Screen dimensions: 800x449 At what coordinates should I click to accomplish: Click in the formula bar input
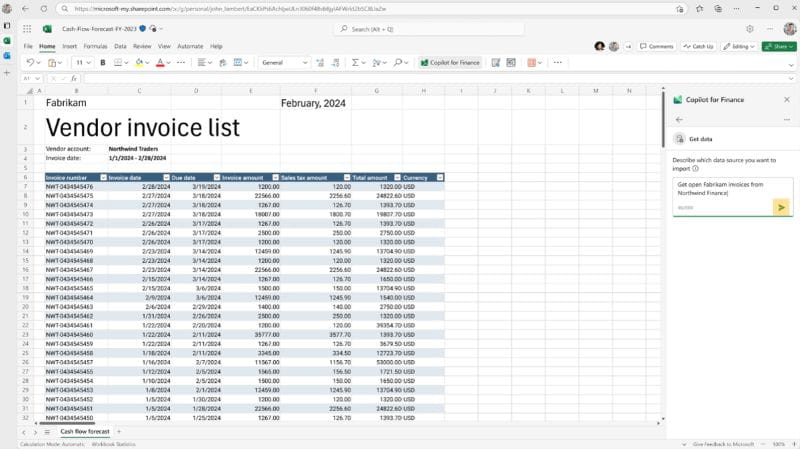point(435,79)
